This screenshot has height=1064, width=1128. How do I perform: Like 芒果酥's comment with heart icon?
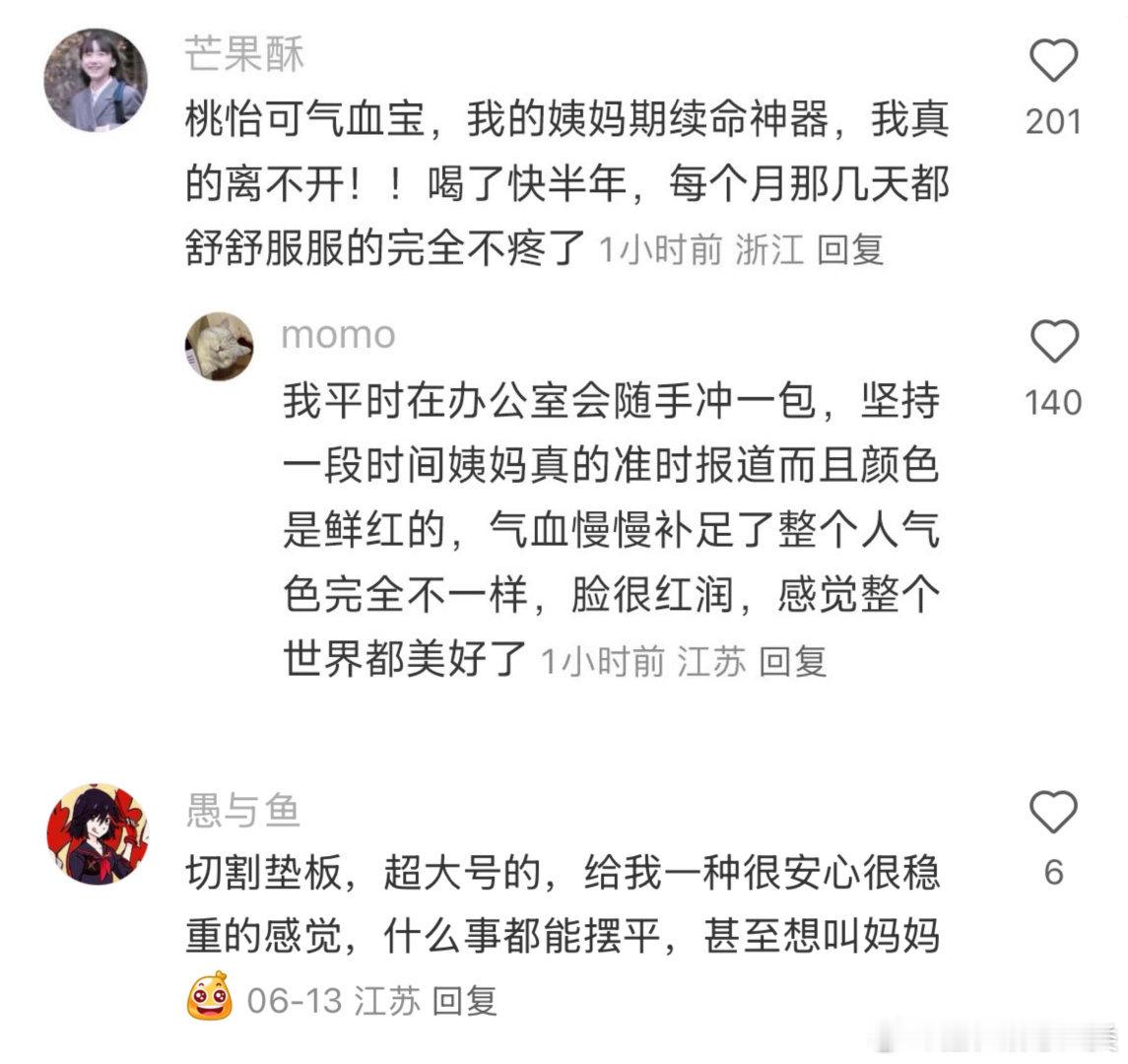[x=1054, y=60]
